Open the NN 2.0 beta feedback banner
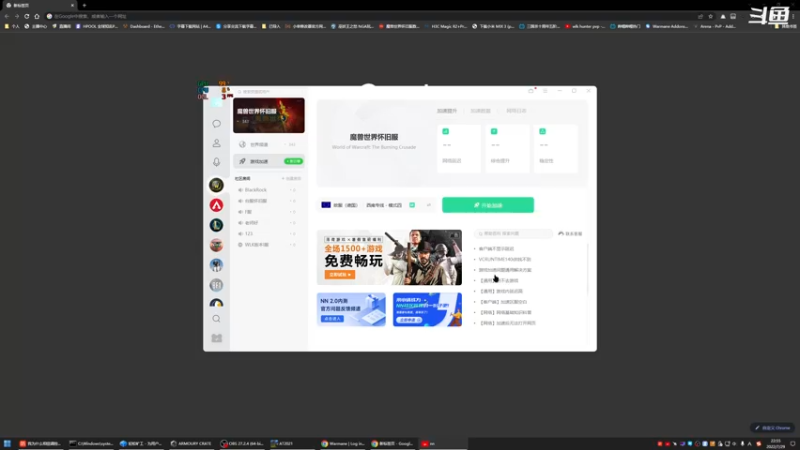Viewport: 800px width, 450px height. (x=351, y=310)
